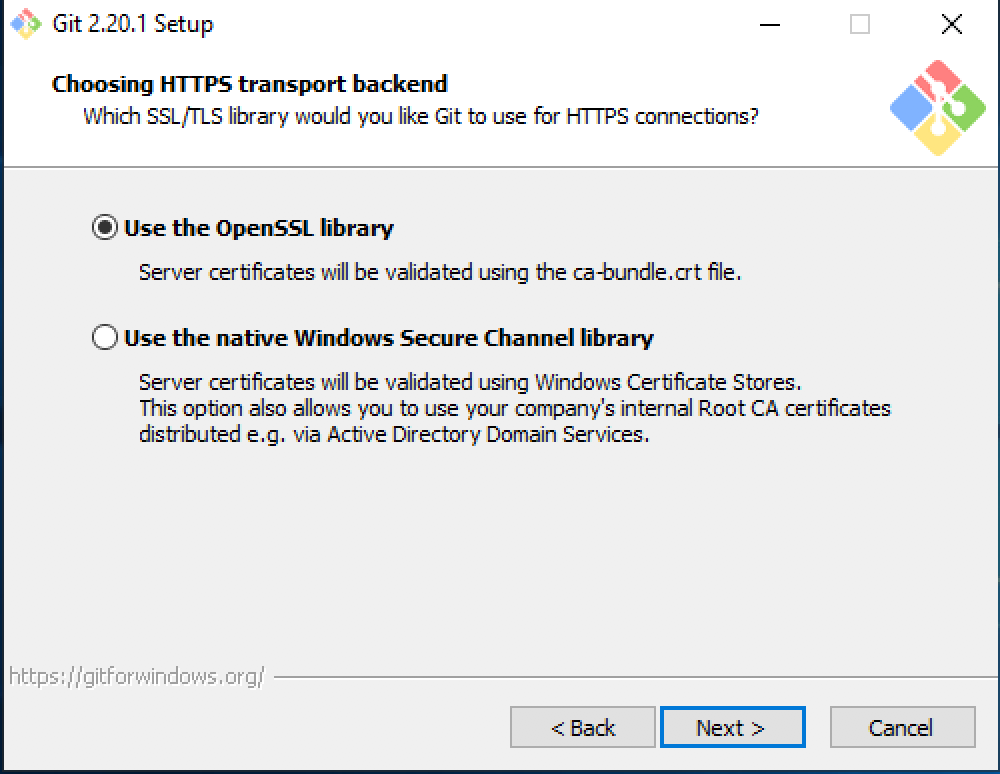The width and height of the screenshot is (1000, 774).
Task: Click the "Use the native Windows Secure Channel library" label
Action: (388, 338)
